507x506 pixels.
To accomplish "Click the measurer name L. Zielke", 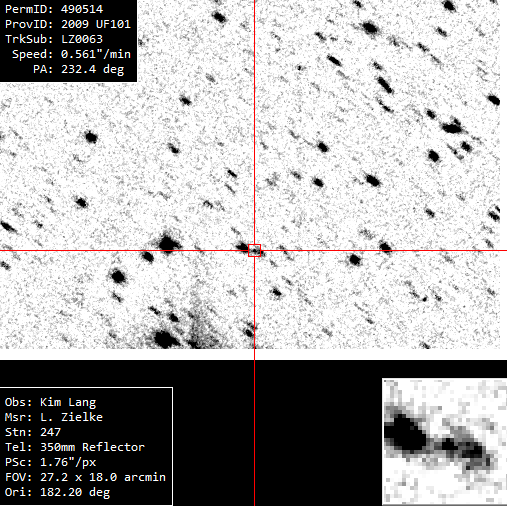I will tap(71, 417).
